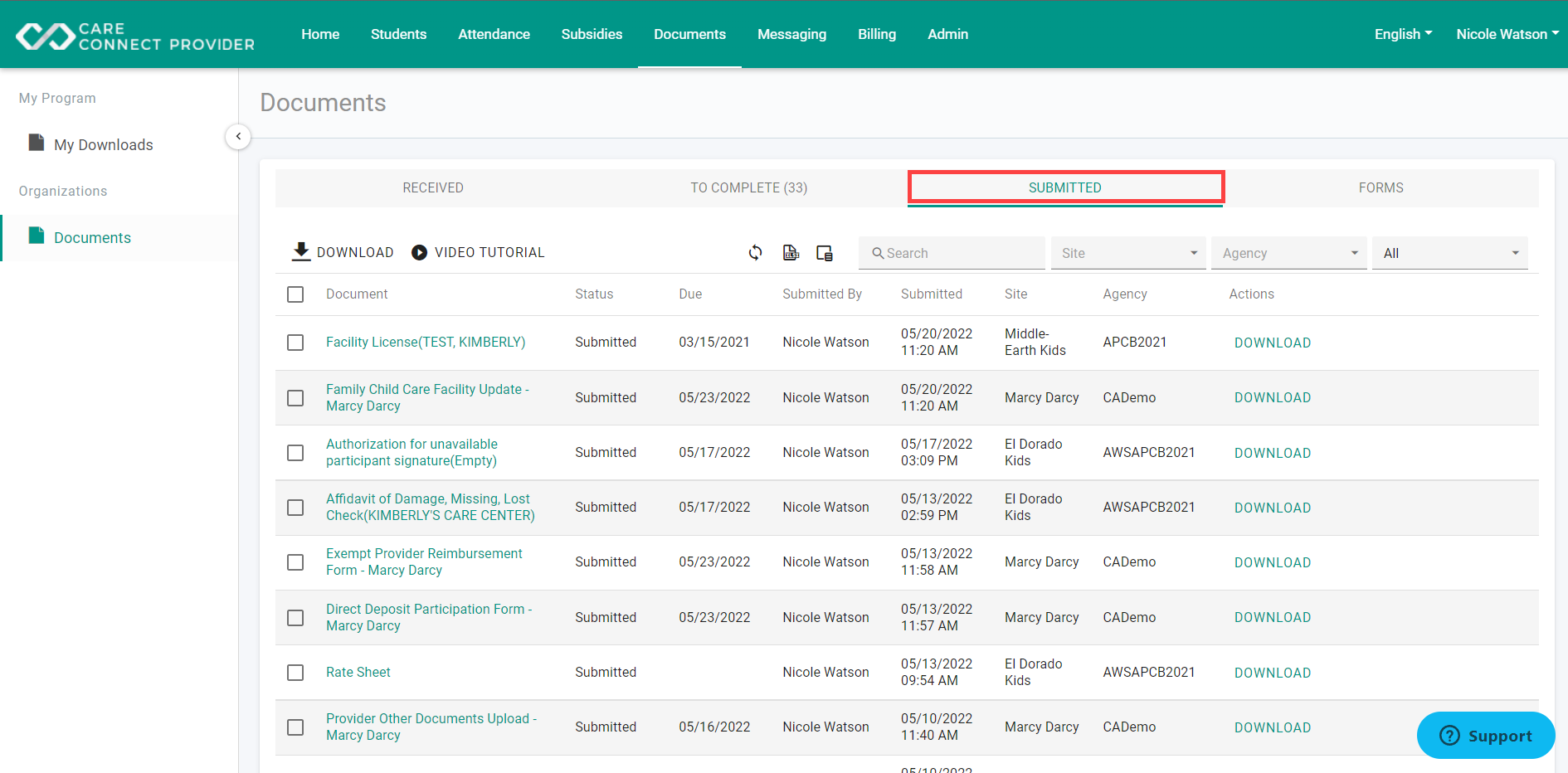Click the Due column header
1568x773 pixels.
tap(690, 294)
